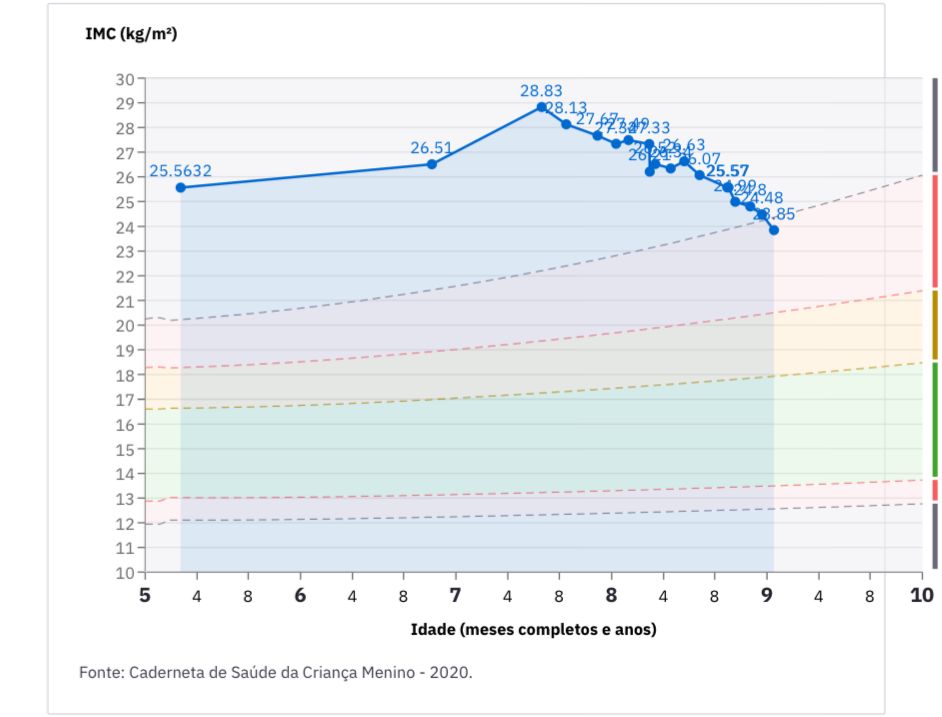Click the golden yellow color bar segment
The image size is (942, 717).
pos(934,325)
